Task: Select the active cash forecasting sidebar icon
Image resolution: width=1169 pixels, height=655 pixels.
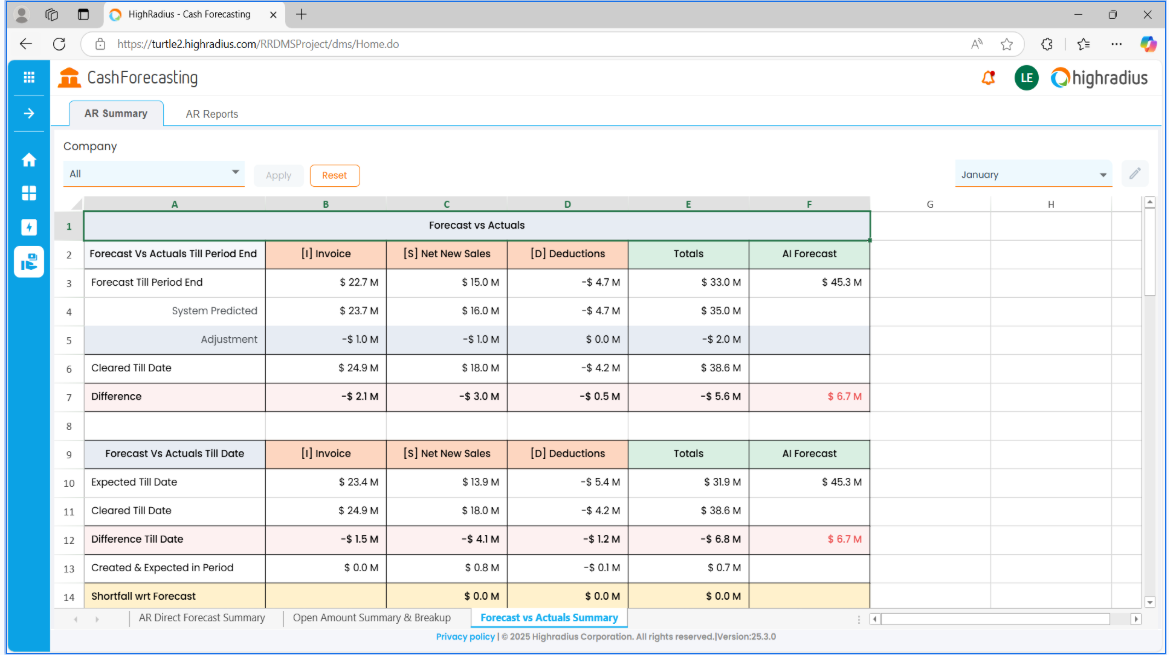Action: pos(29,262)
